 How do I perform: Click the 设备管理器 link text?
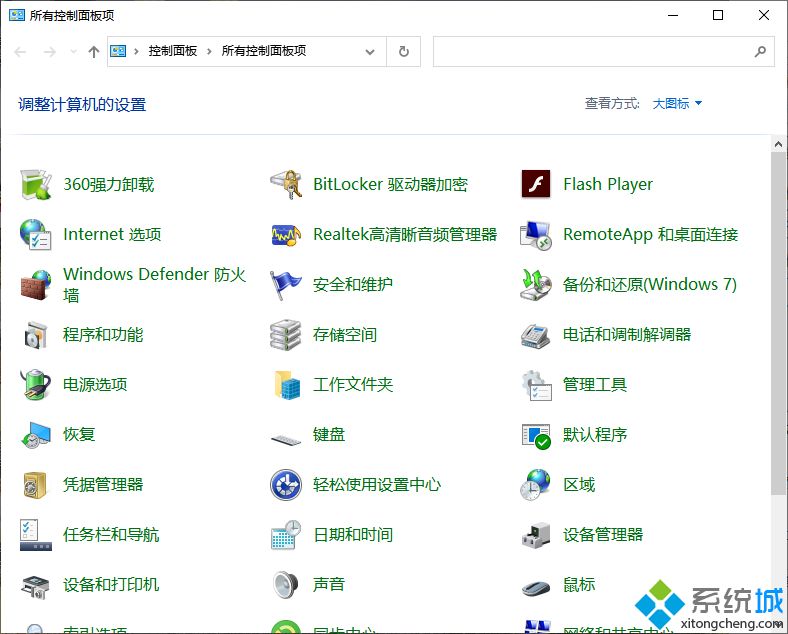tap(603, 535)
